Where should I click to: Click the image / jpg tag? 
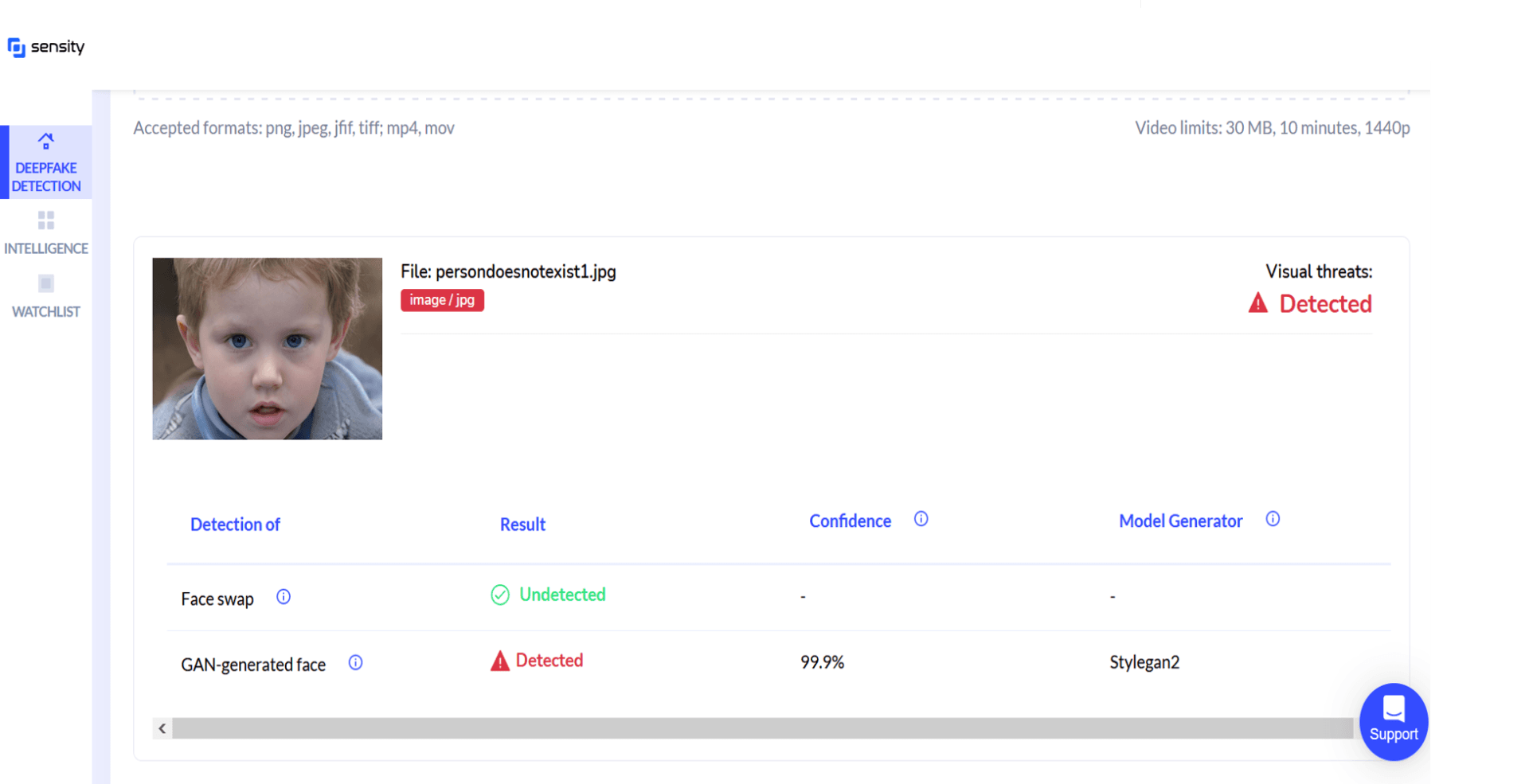click(442, 300)
